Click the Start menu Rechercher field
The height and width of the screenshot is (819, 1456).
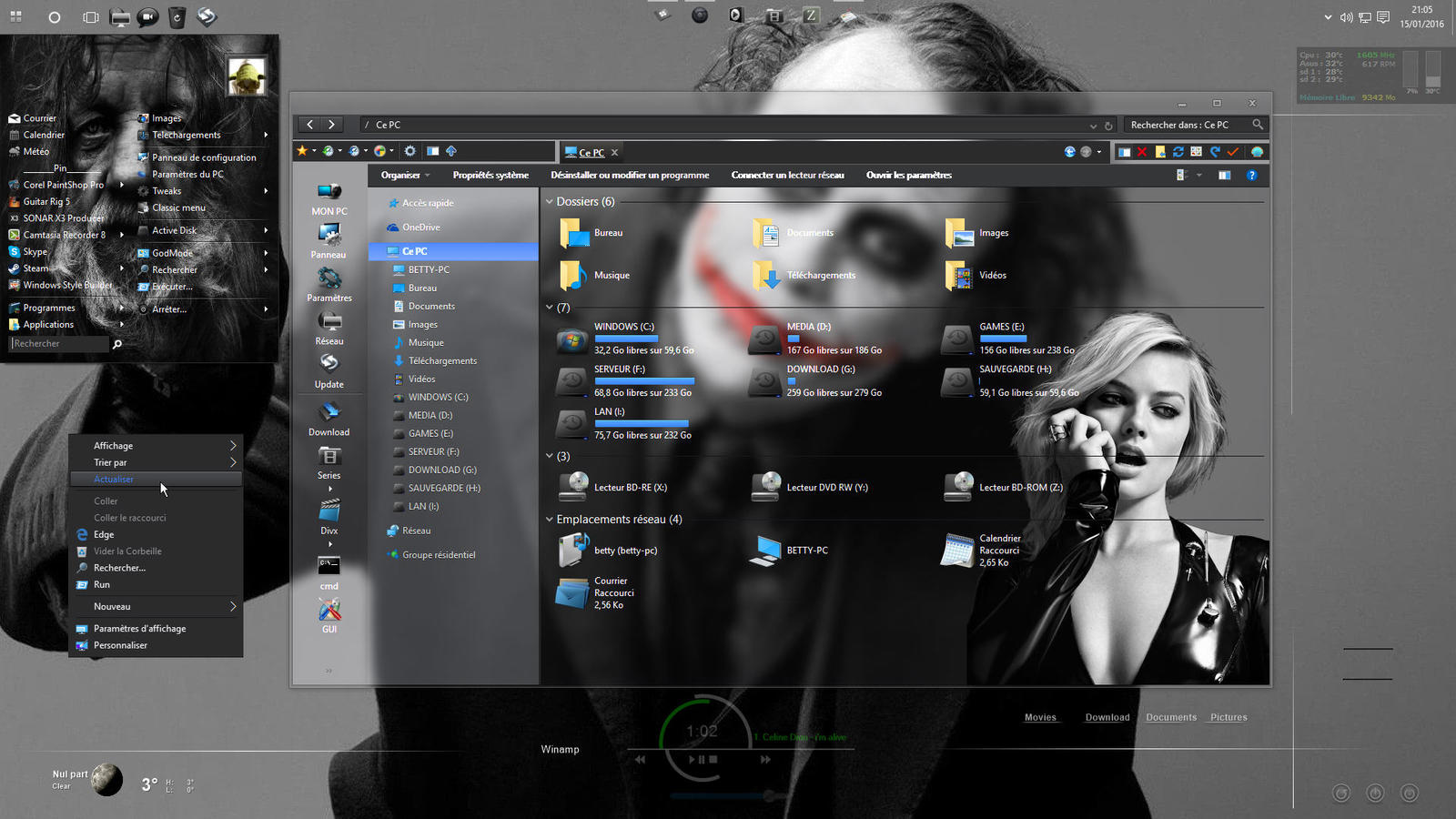60,343
